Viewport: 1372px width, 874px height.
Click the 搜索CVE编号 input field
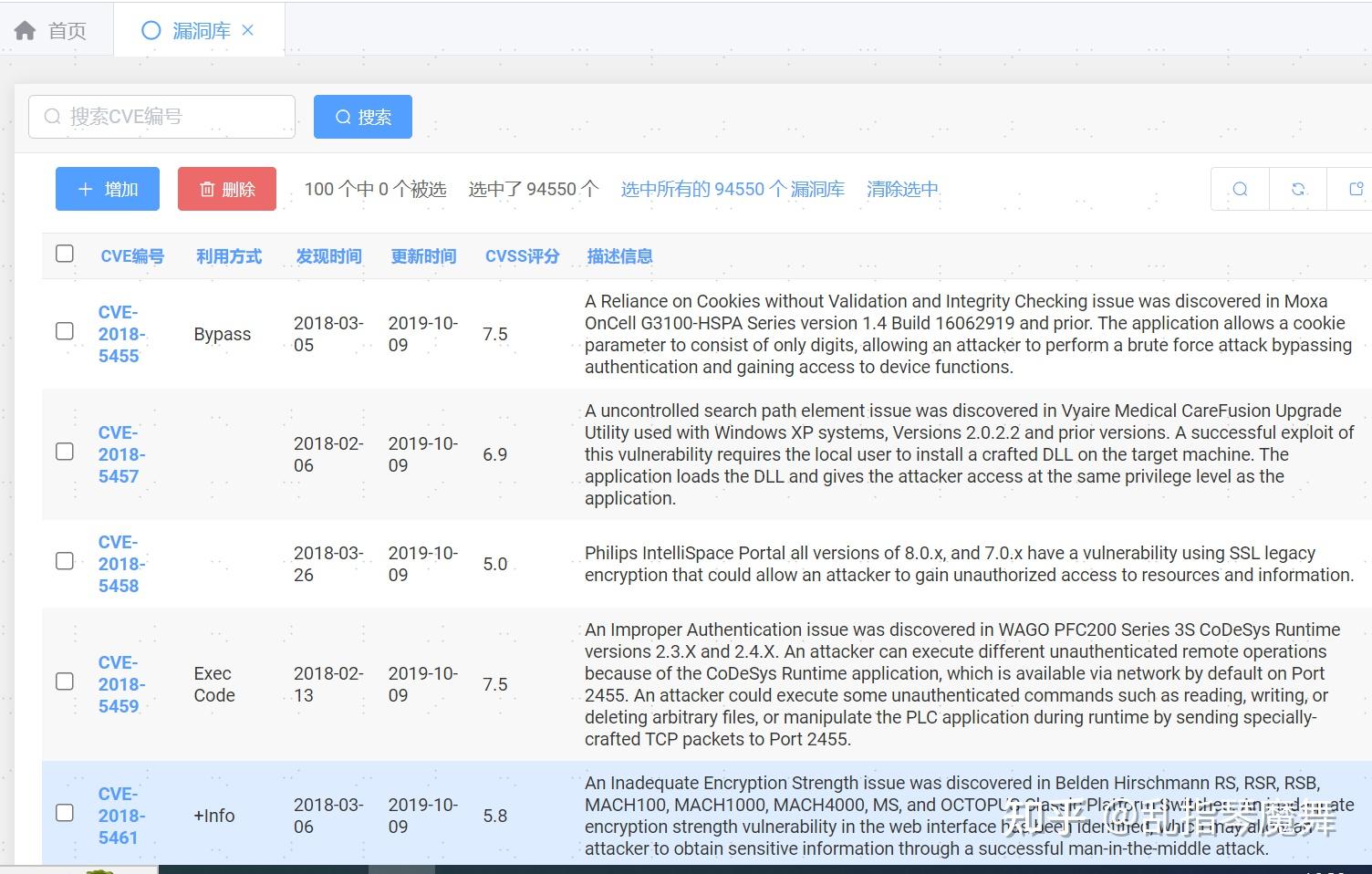click(x=164, y=117)
